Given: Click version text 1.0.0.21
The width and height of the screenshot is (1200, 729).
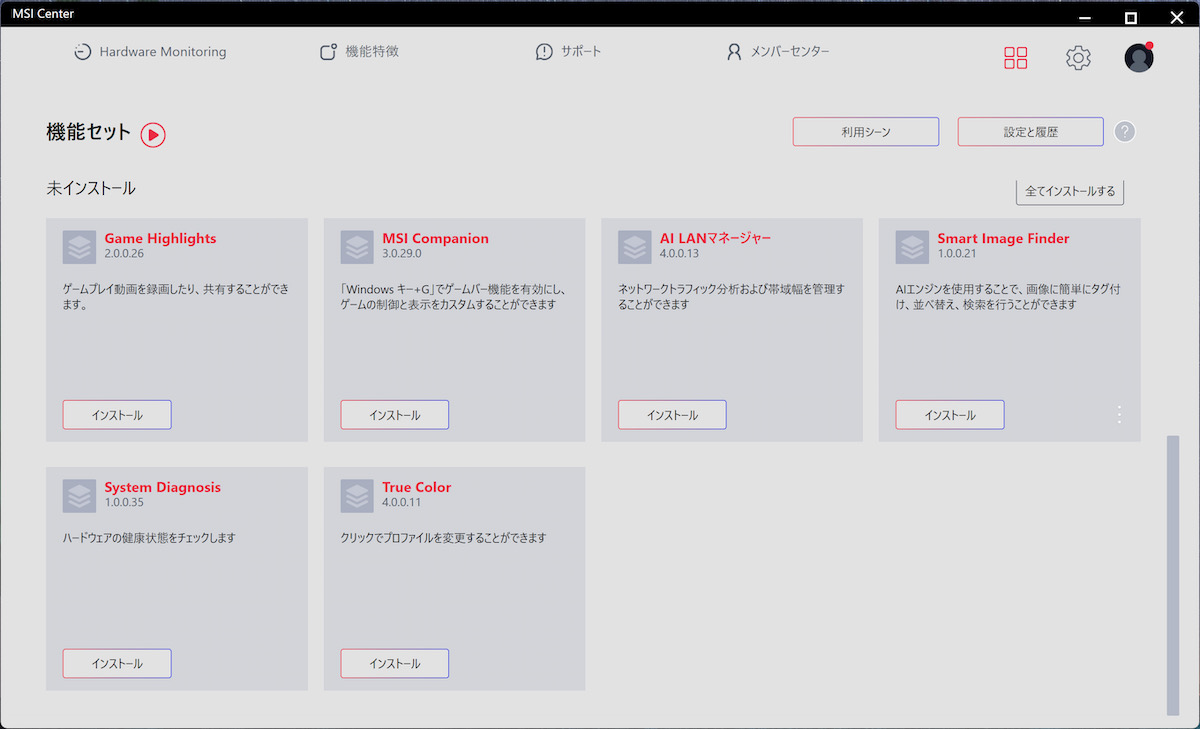Looking at the screenshot, I should coord(957,254).
